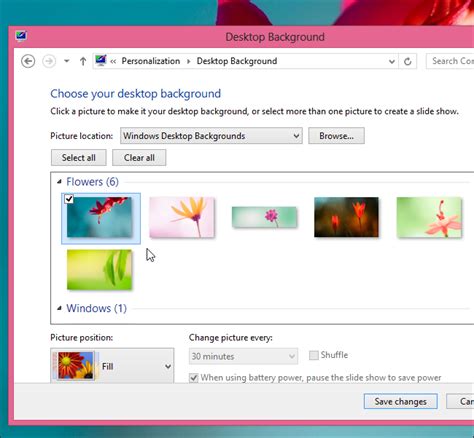Focus the Search Control Panel field
Screen dimensions: 474x438
pos(450,61)
